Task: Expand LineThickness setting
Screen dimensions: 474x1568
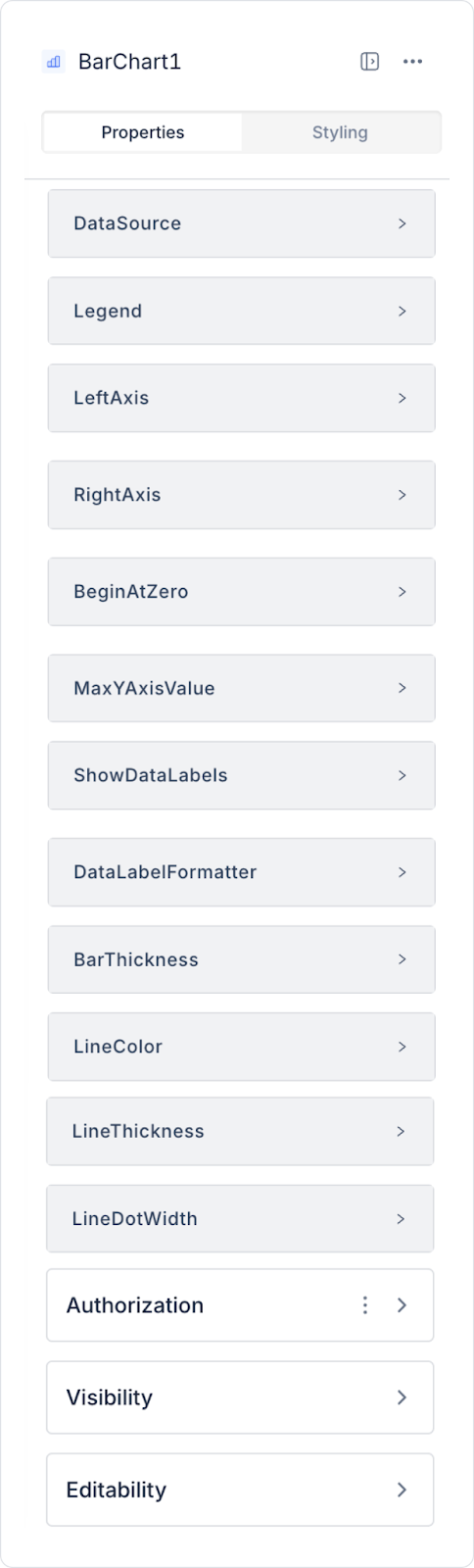Action: (240, 1131)
